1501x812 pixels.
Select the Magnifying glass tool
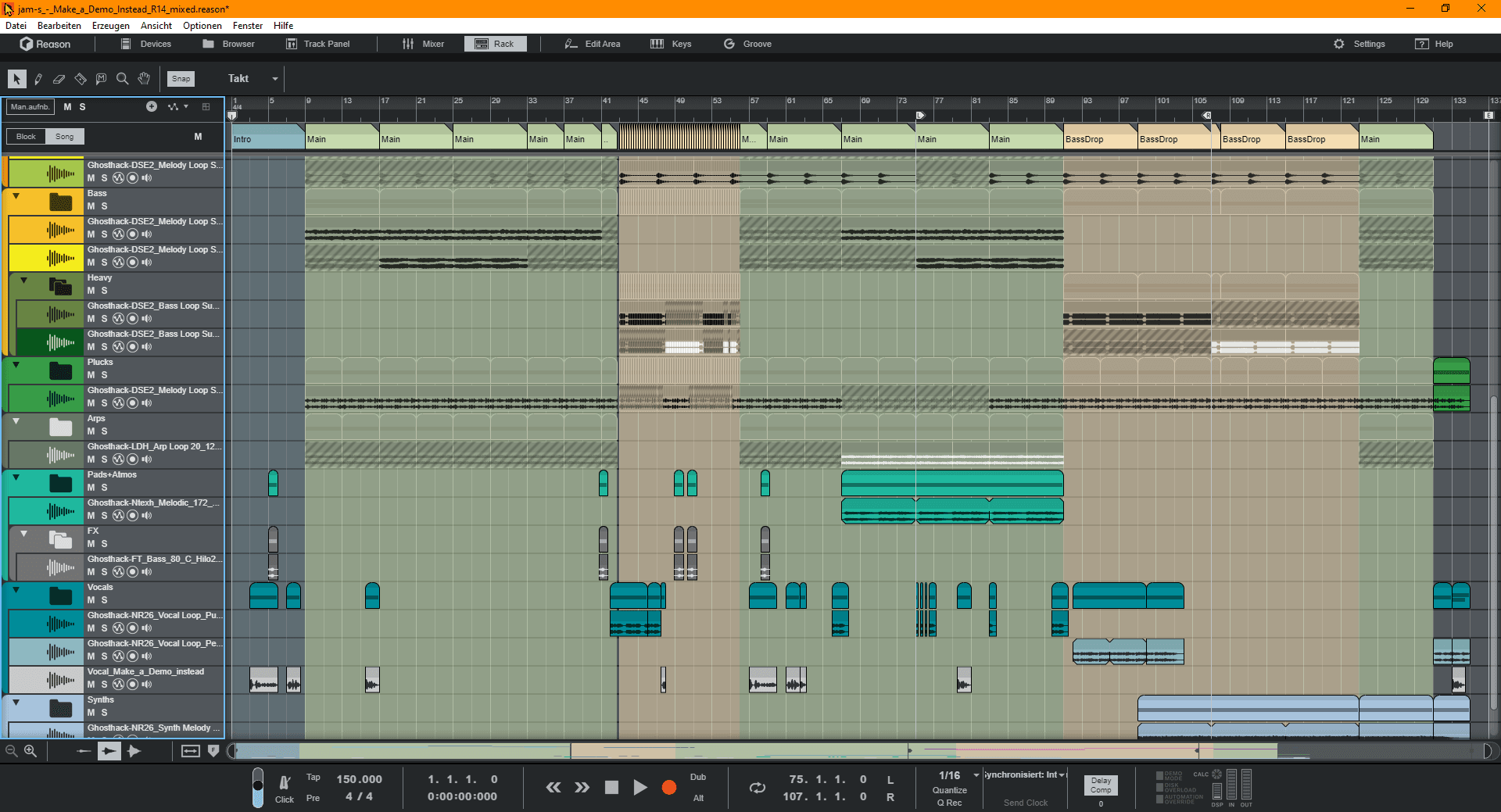tap(122, 79)
